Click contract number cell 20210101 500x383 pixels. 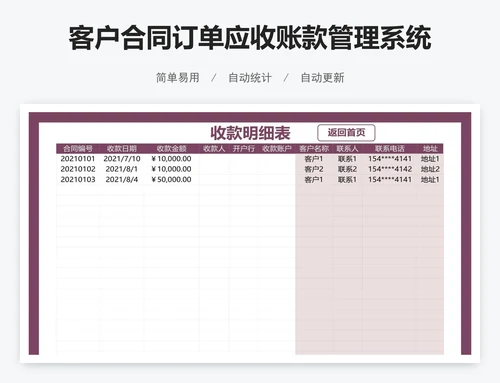click(x=78, y=159)
